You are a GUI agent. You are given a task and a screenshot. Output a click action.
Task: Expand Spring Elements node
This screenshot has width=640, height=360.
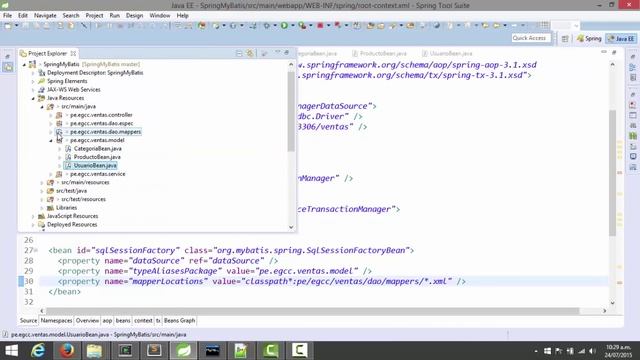click(x=33, y=81)
